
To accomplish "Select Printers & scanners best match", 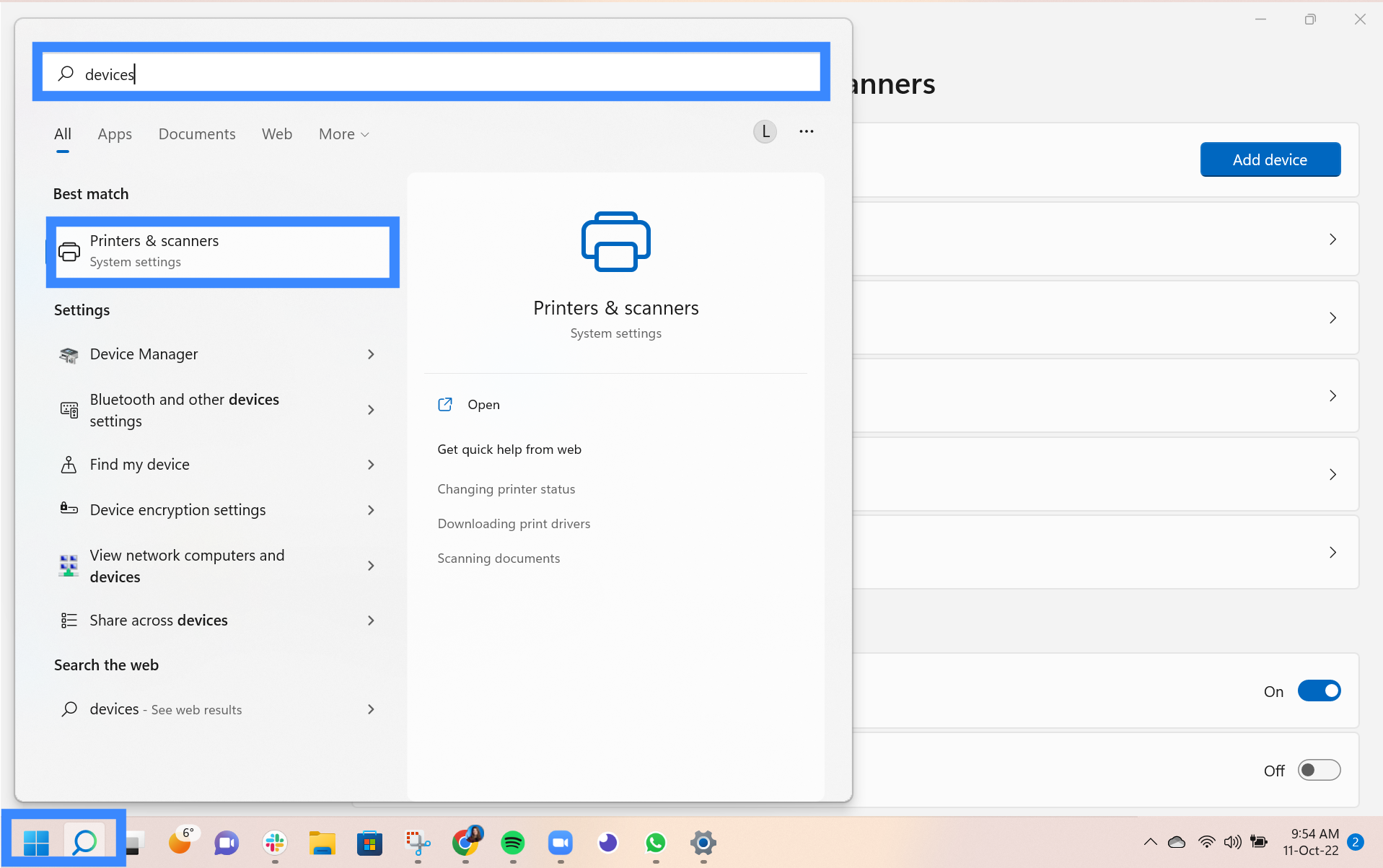I will tap(222, 251).
